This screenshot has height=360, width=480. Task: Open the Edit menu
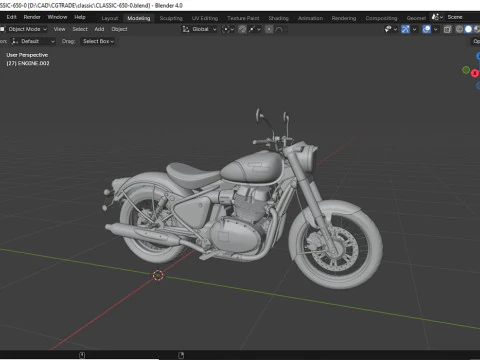pos(11,17)
